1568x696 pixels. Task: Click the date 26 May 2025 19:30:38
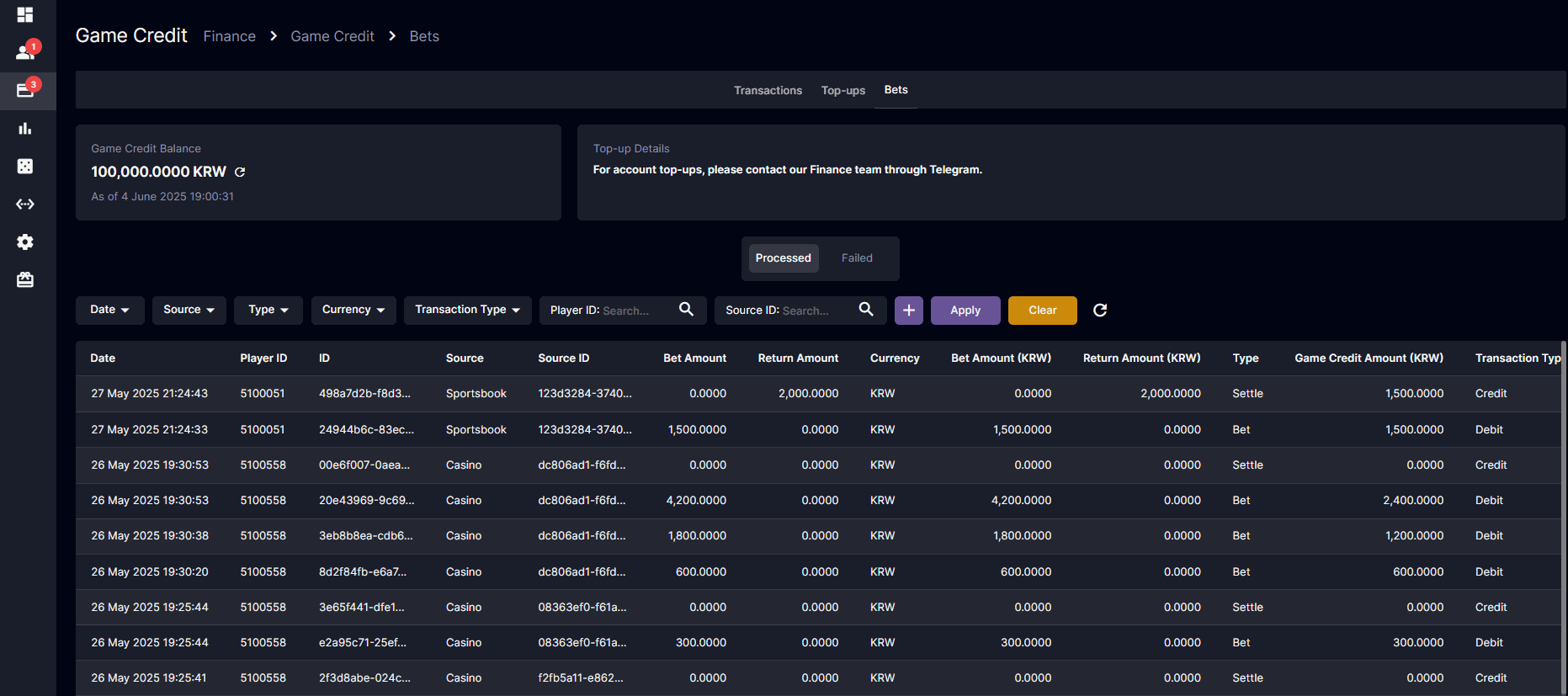150,535
